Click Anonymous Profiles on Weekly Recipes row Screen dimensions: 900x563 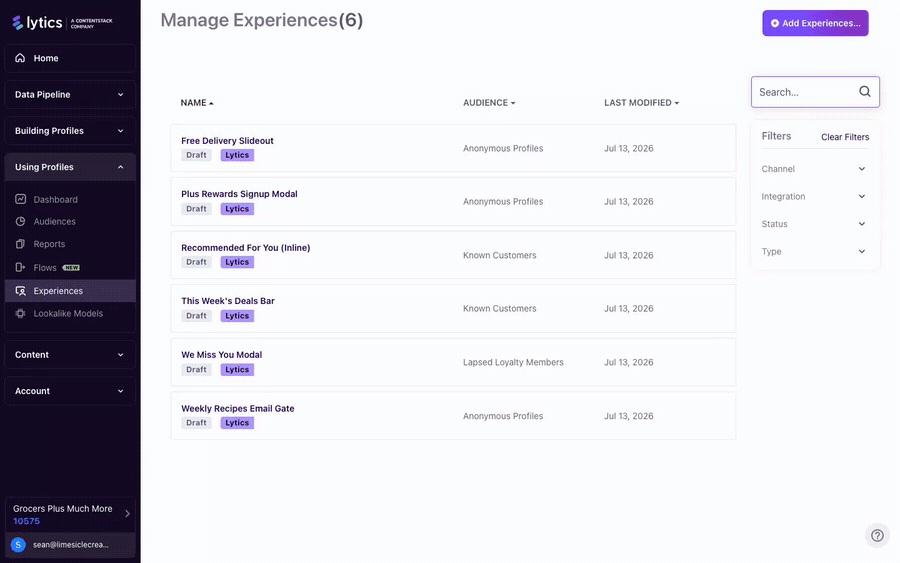(x=503, y=416)
